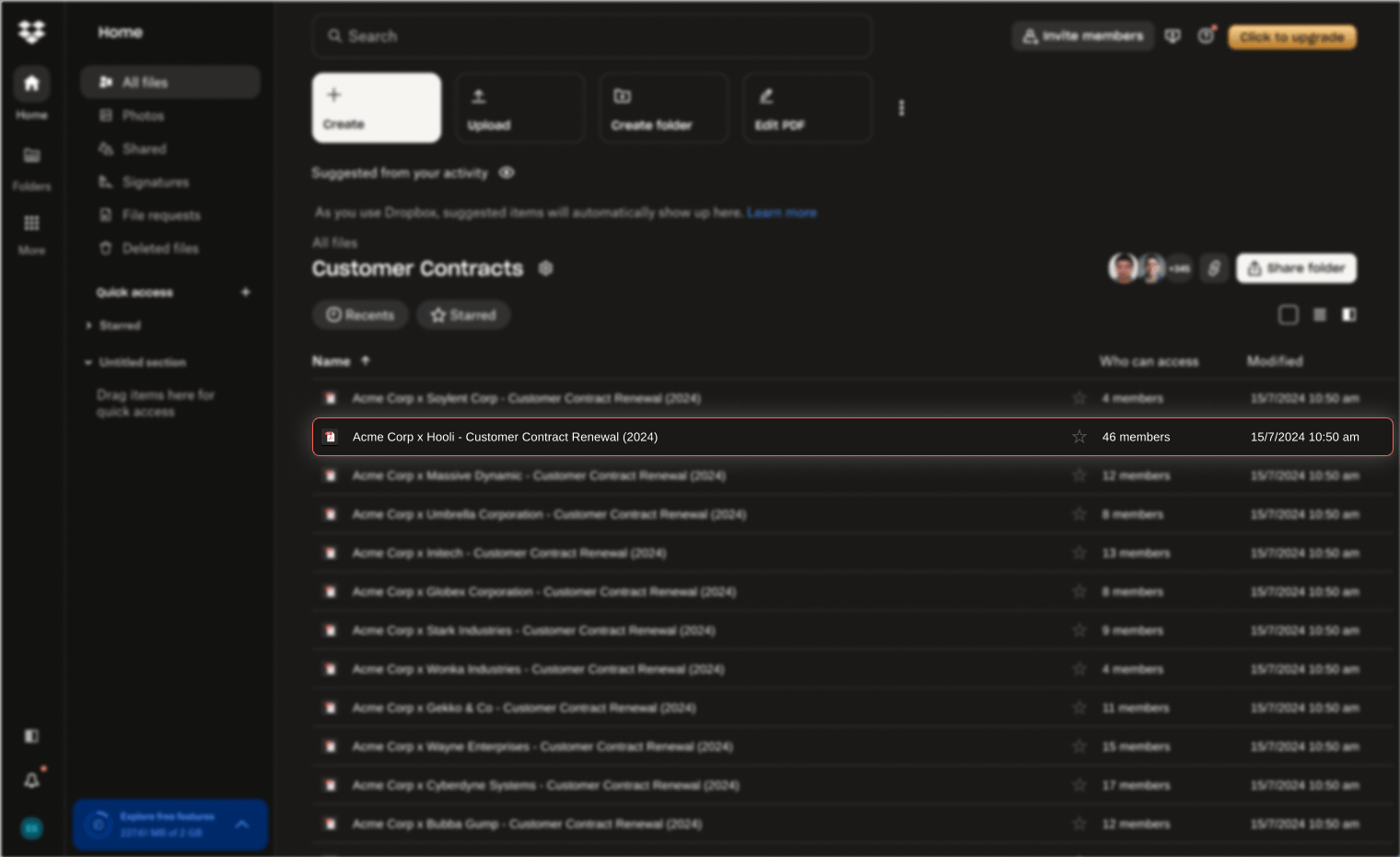Click the PDF icon on the Hooli row
1400x857 pixels.
[x=330, y=437]
